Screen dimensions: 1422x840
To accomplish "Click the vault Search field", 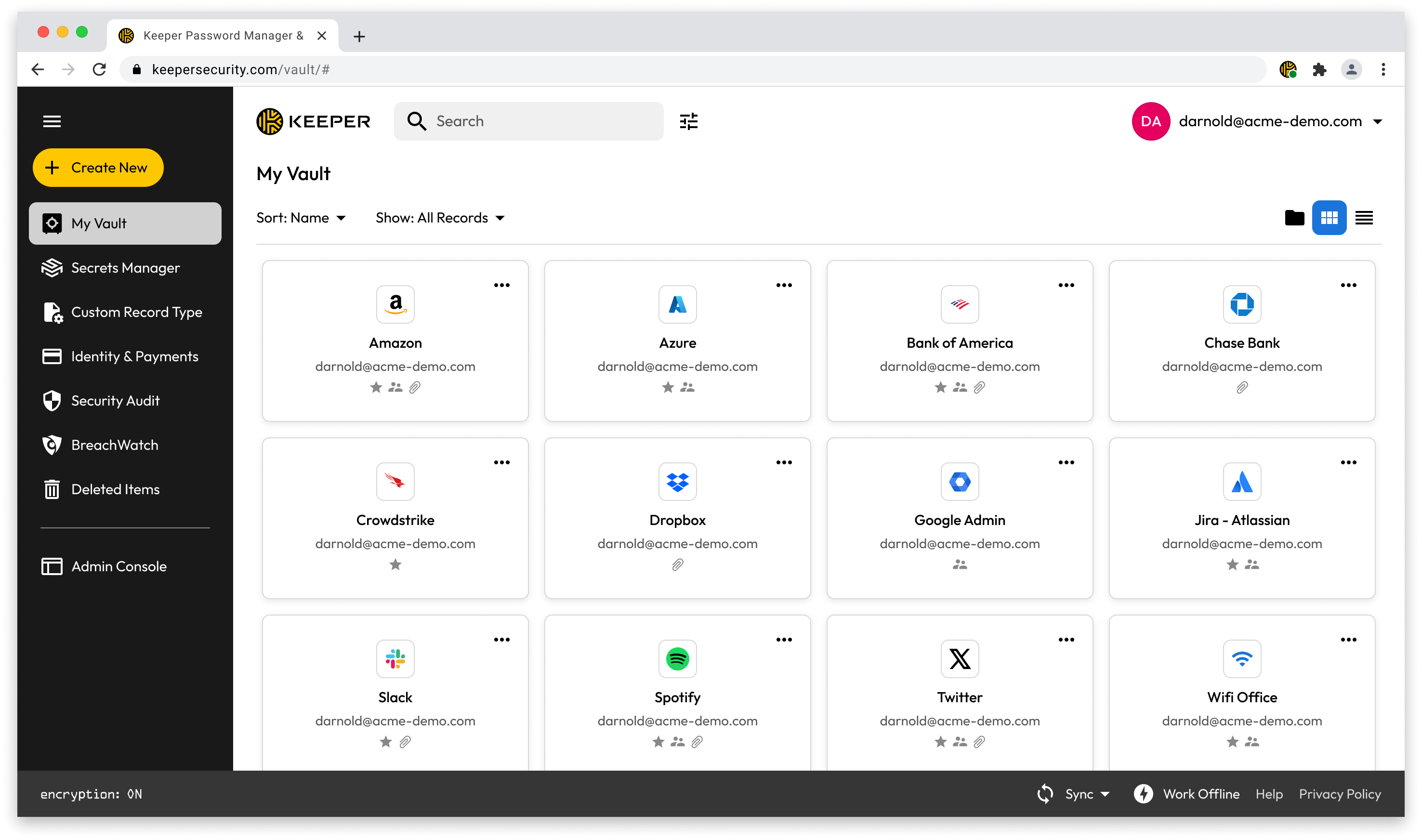I will click(528, 121).
